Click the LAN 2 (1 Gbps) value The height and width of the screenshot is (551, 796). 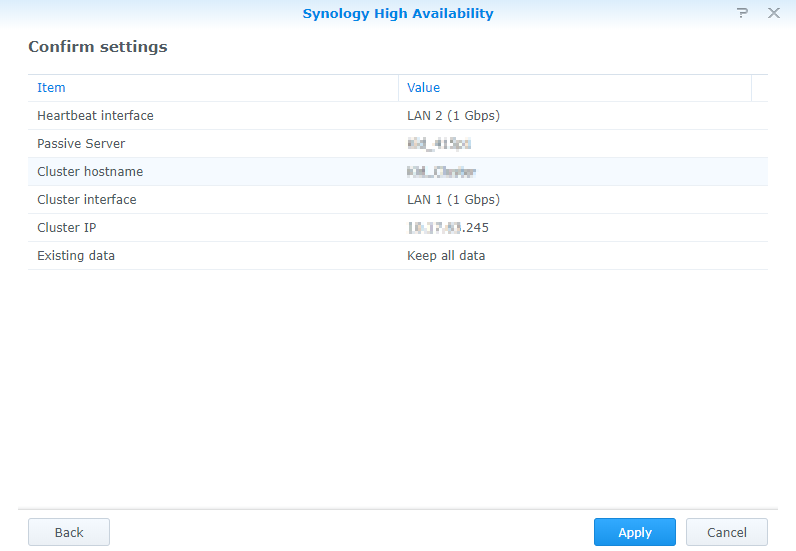pyautogui.click(x=453, y=116)
